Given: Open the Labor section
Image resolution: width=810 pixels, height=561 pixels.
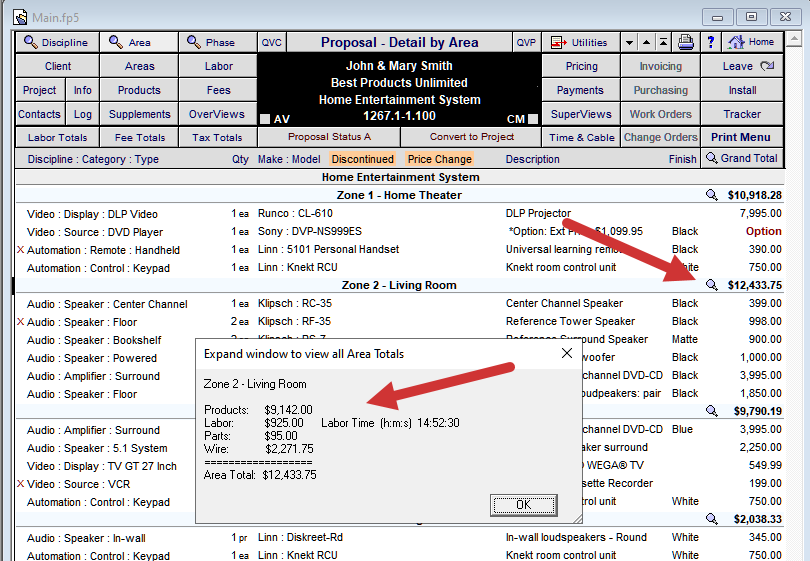Looking at the screenshot, I should pos(218,66).
